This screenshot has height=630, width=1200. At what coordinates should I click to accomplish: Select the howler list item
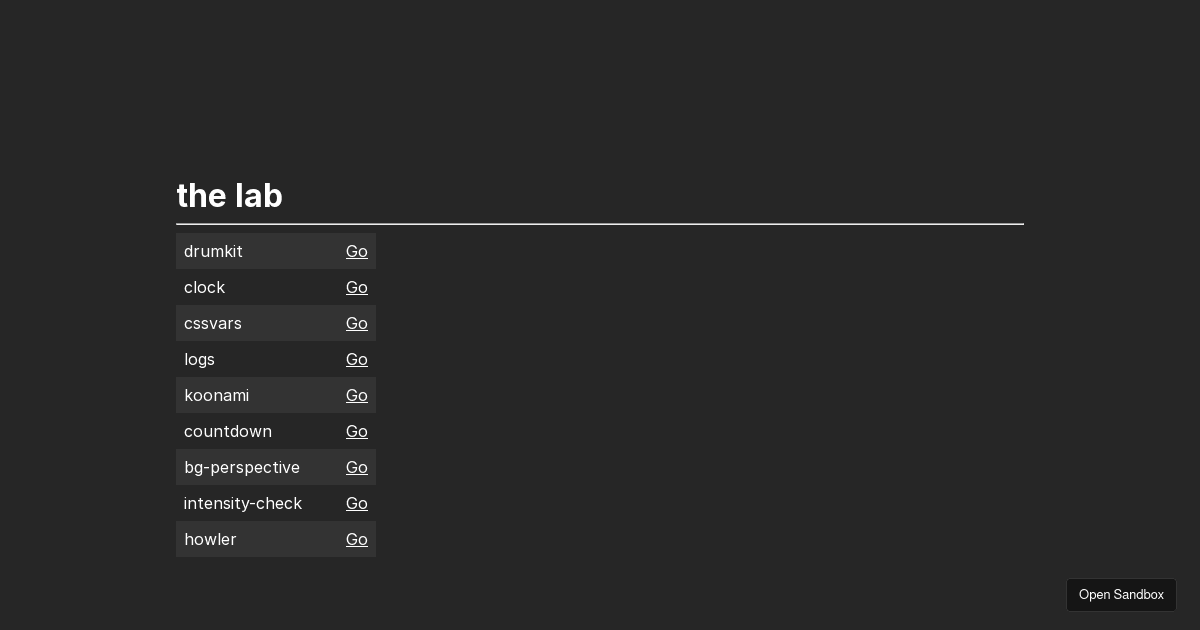point(210,539)
